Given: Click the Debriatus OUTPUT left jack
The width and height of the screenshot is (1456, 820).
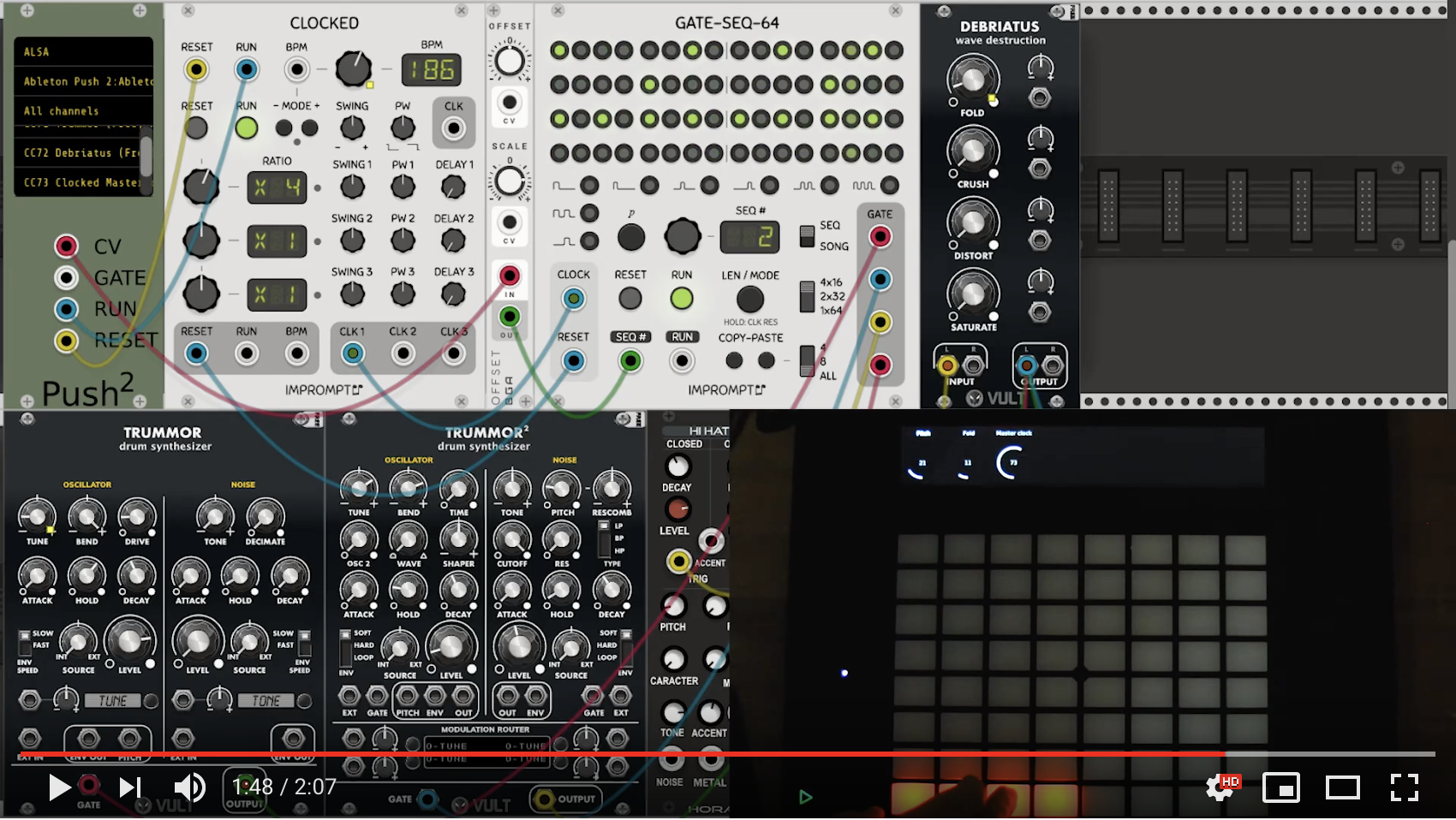Looking at the screenshot, I should pyautogui.click(x=1027, y=366).
